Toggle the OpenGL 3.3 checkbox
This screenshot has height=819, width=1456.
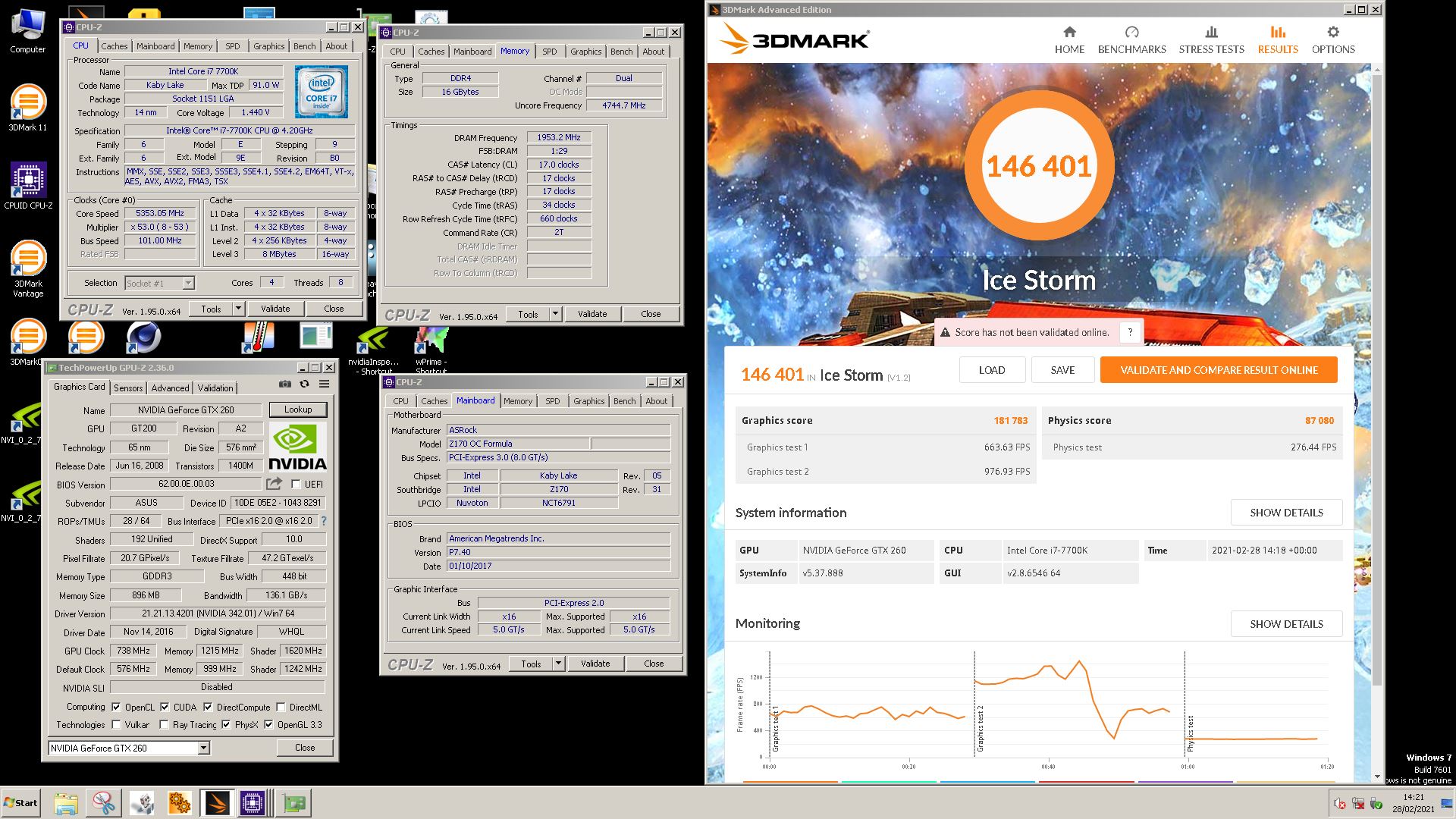tap(268, 725)
